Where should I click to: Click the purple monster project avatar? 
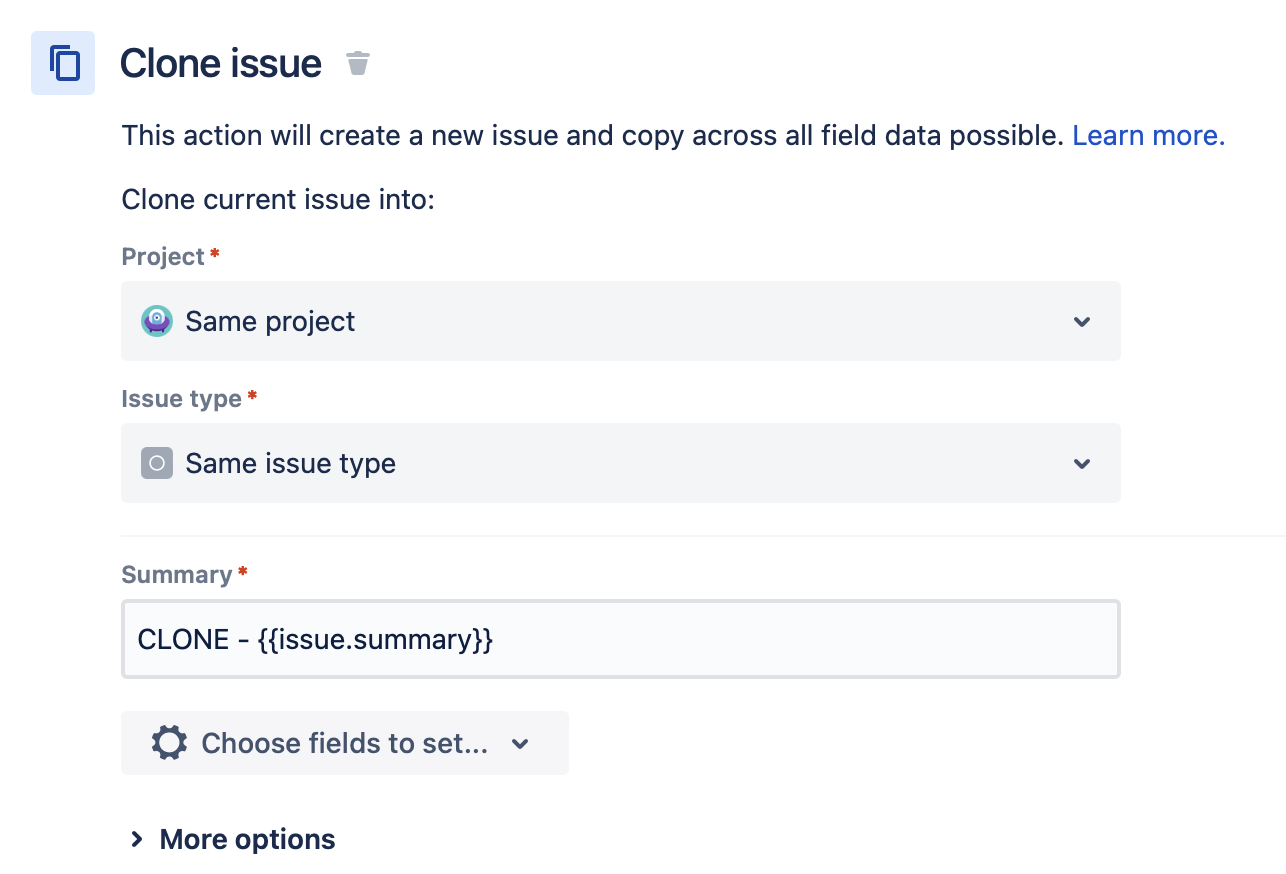157,321
